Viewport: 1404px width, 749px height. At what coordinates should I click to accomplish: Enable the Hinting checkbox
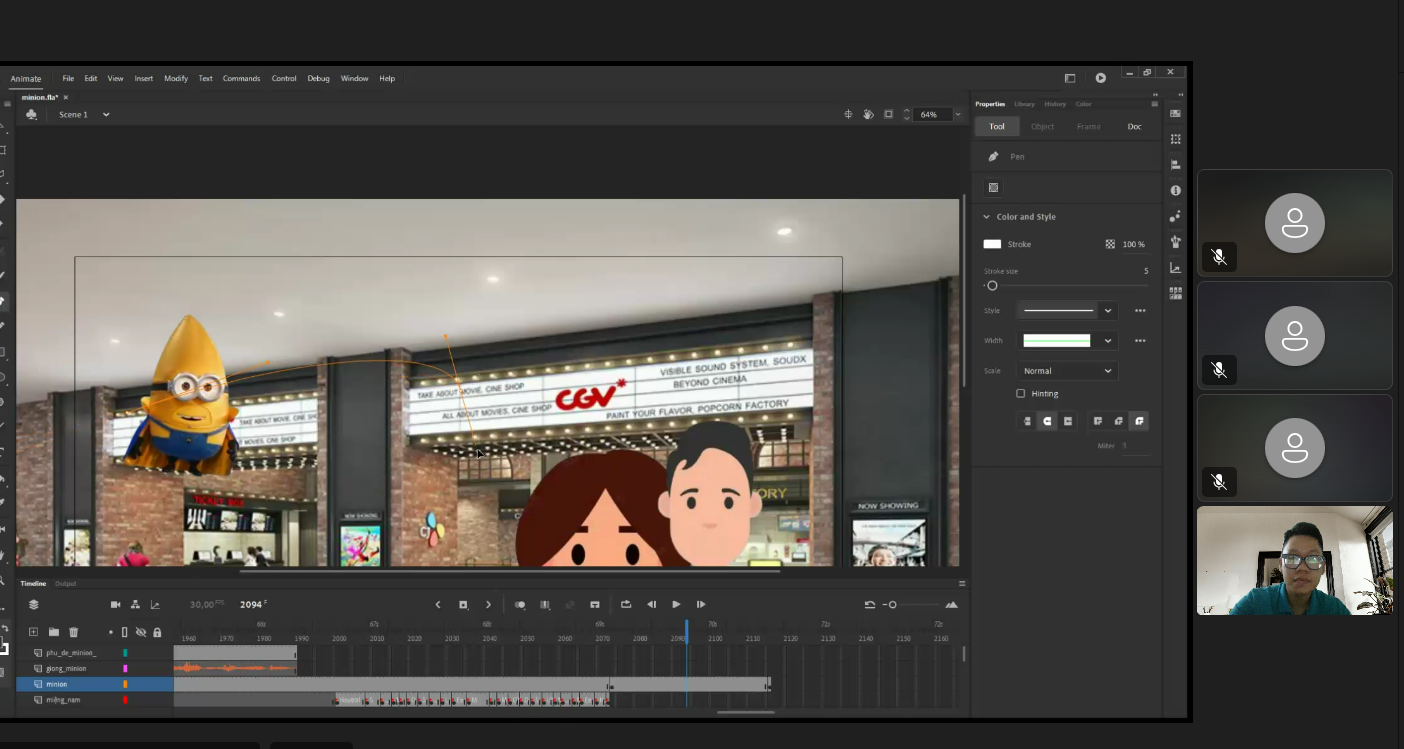coord(1020,393)
